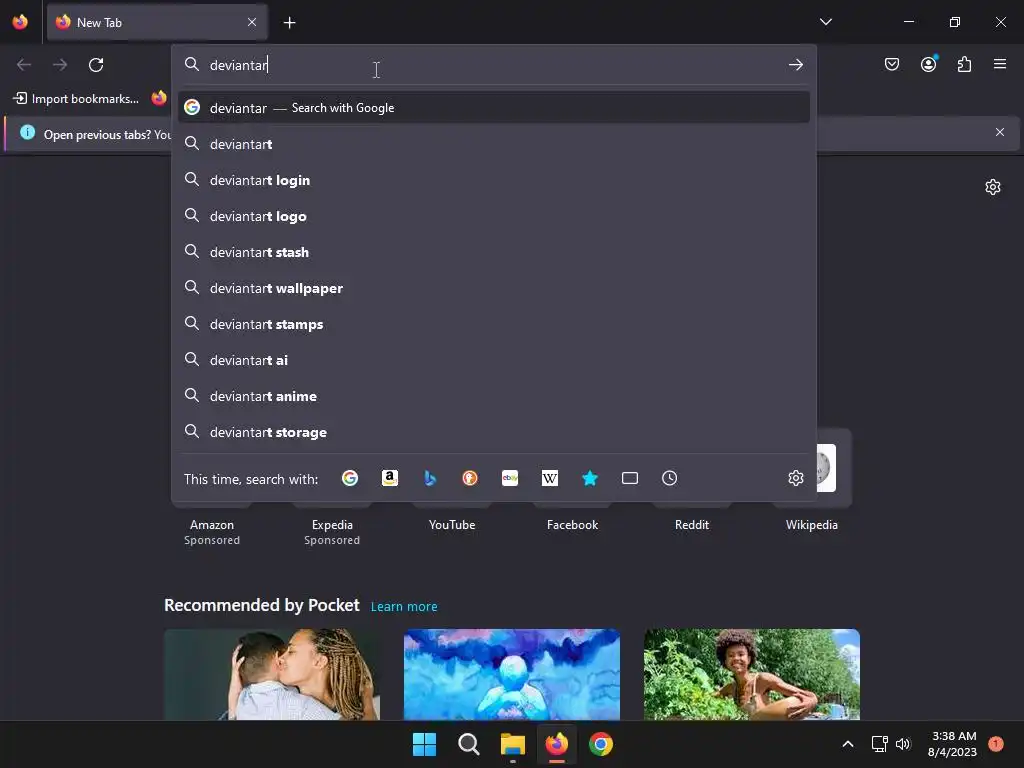
Task: Open the Reddit shortcut
Action: point(692,525)
